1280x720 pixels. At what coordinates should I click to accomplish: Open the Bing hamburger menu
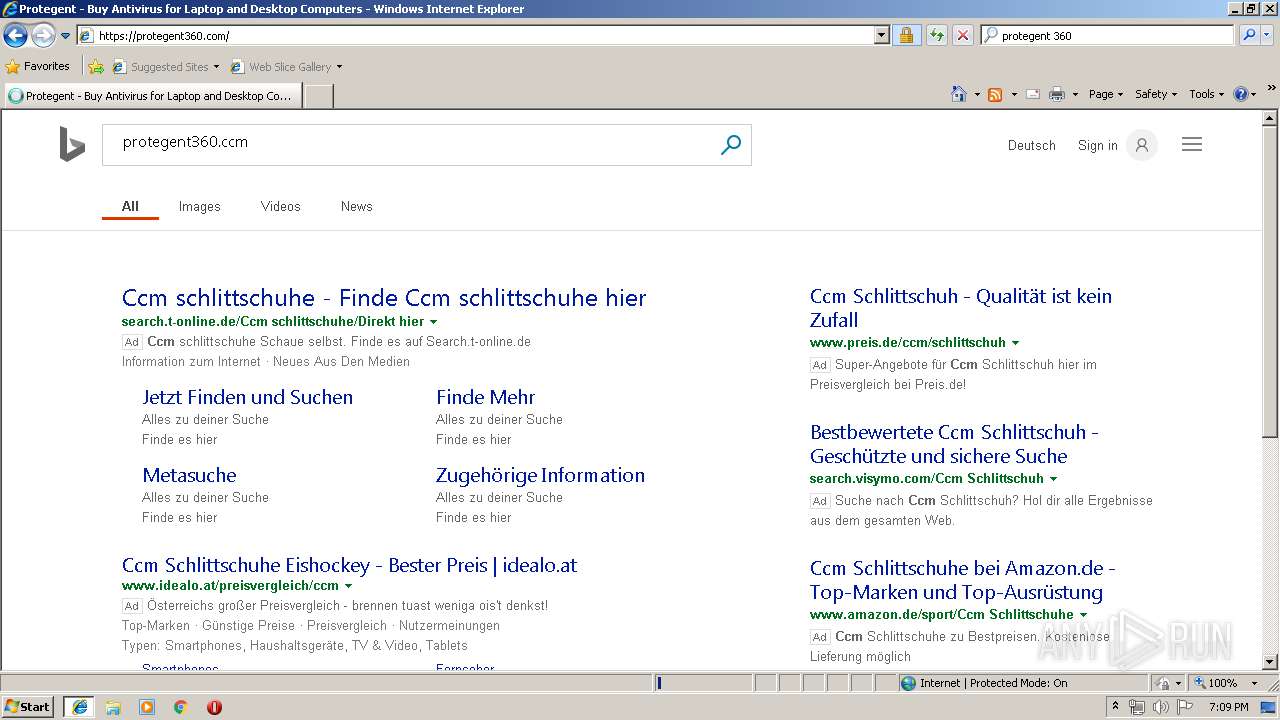[x=1192, y=144]
